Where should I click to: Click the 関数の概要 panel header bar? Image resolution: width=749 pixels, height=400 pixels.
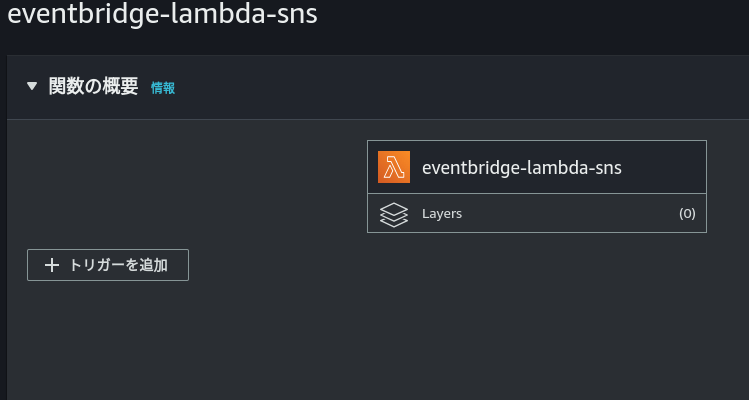coord(378,87)
